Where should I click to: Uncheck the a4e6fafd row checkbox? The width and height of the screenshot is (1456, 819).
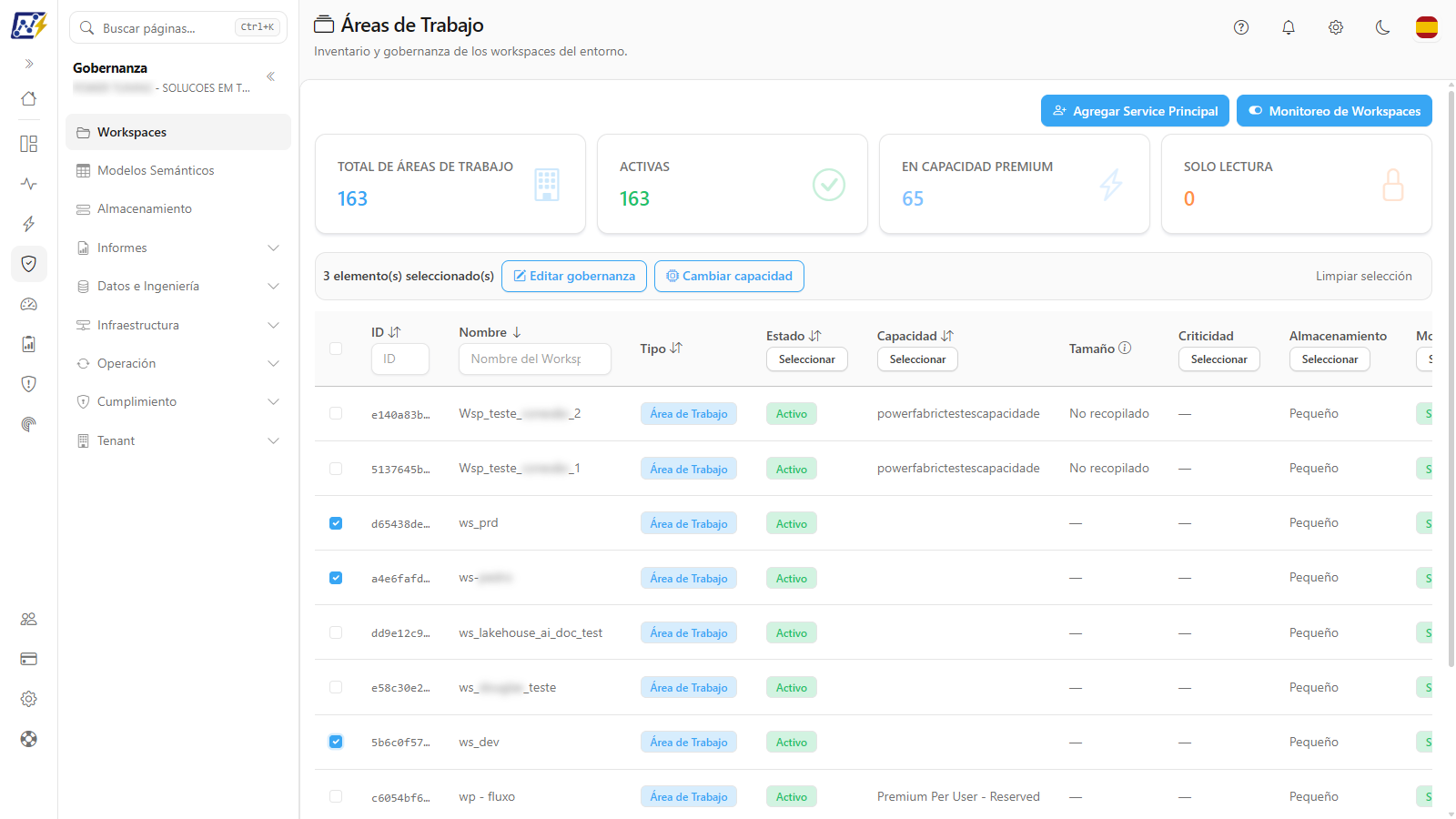tap(336, 578)
